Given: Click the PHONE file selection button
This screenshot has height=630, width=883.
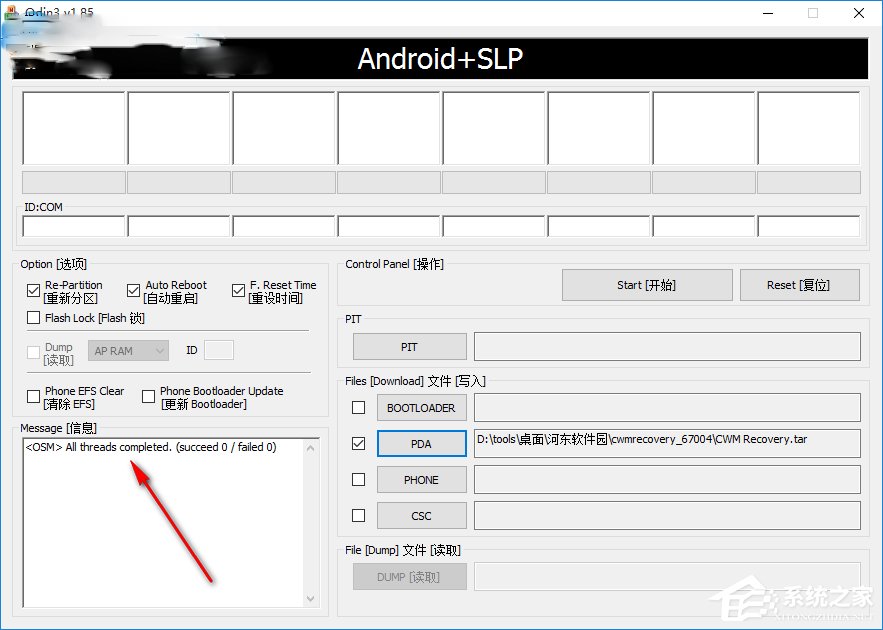Looking at the screenshot, I should [421, 479].
